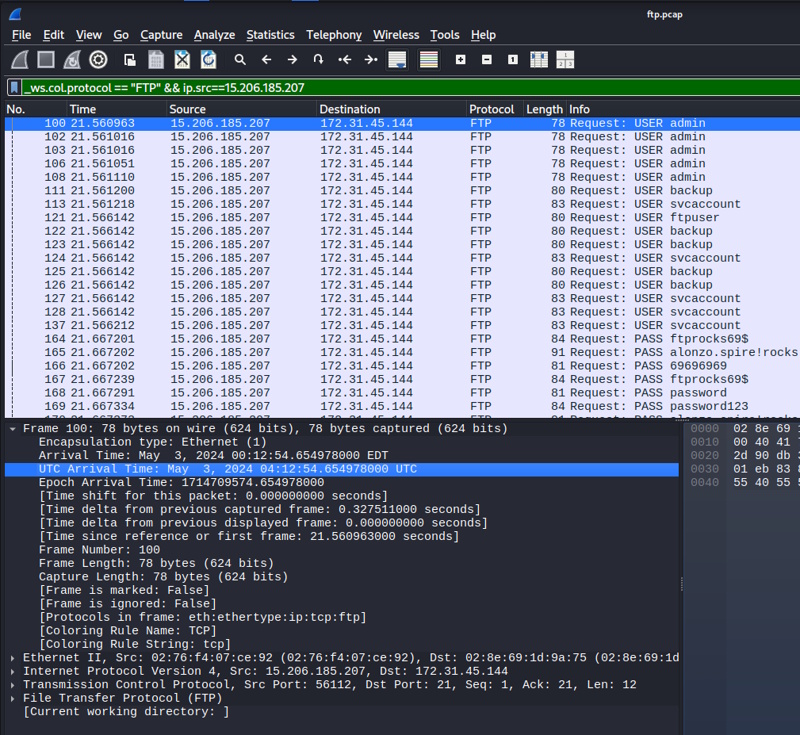Select packet 164 PASS ftprocks69$ row
Viewport: 800px width, 735px height.
click(x=402, y=339)
